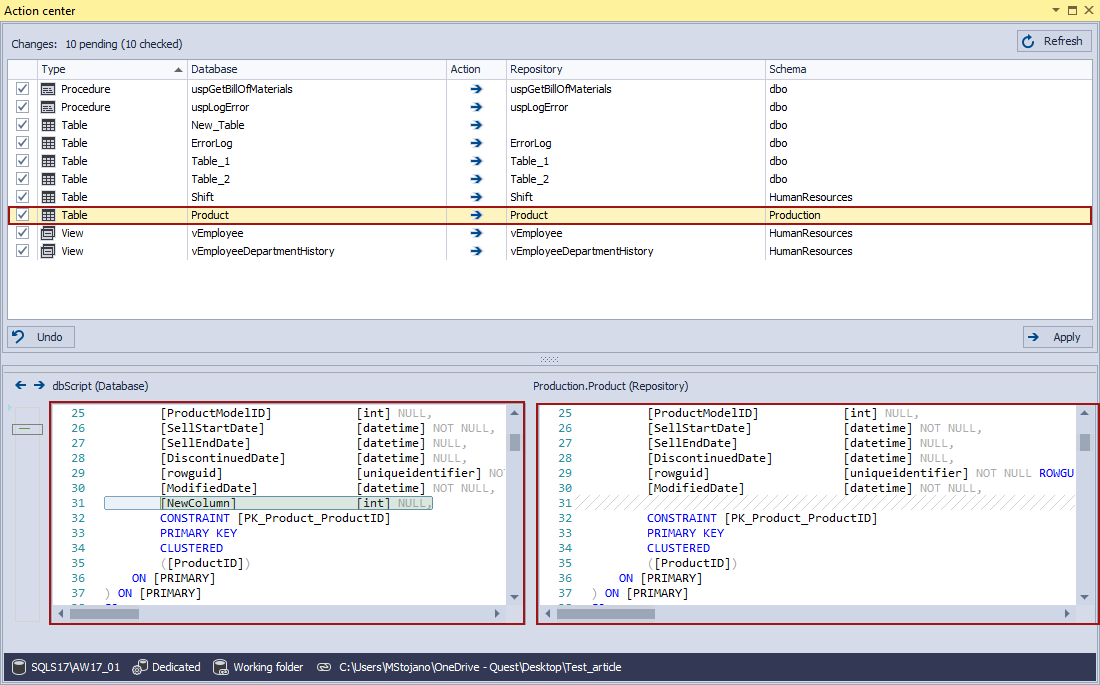The image size is (1100, 685).
Task: Click the View icon beside vEmployee
Action: 47,233
